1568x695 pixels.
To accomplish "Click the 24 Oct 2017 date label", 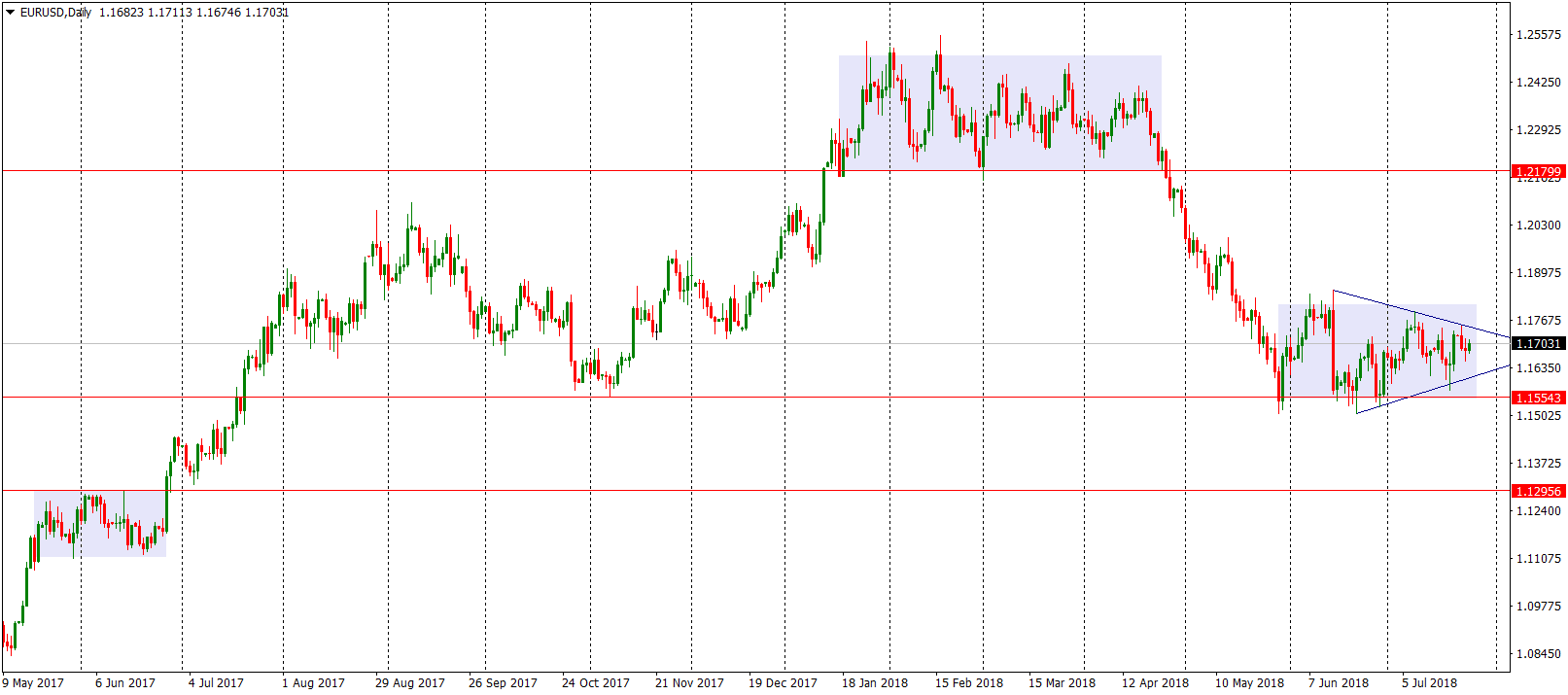I will coord(596,683).
